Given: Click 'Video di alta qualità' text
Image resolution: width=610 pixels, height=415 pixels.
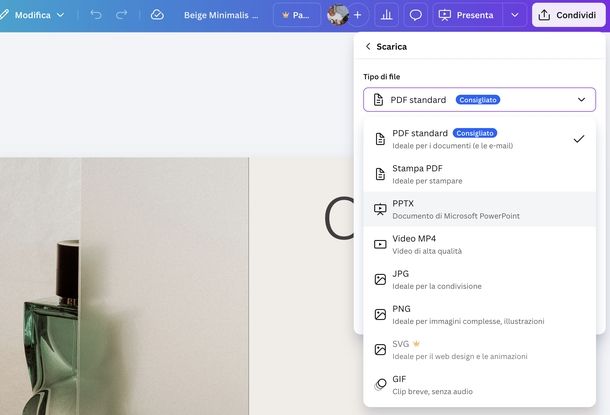Looking at the screenshot, I should point(427,251).
